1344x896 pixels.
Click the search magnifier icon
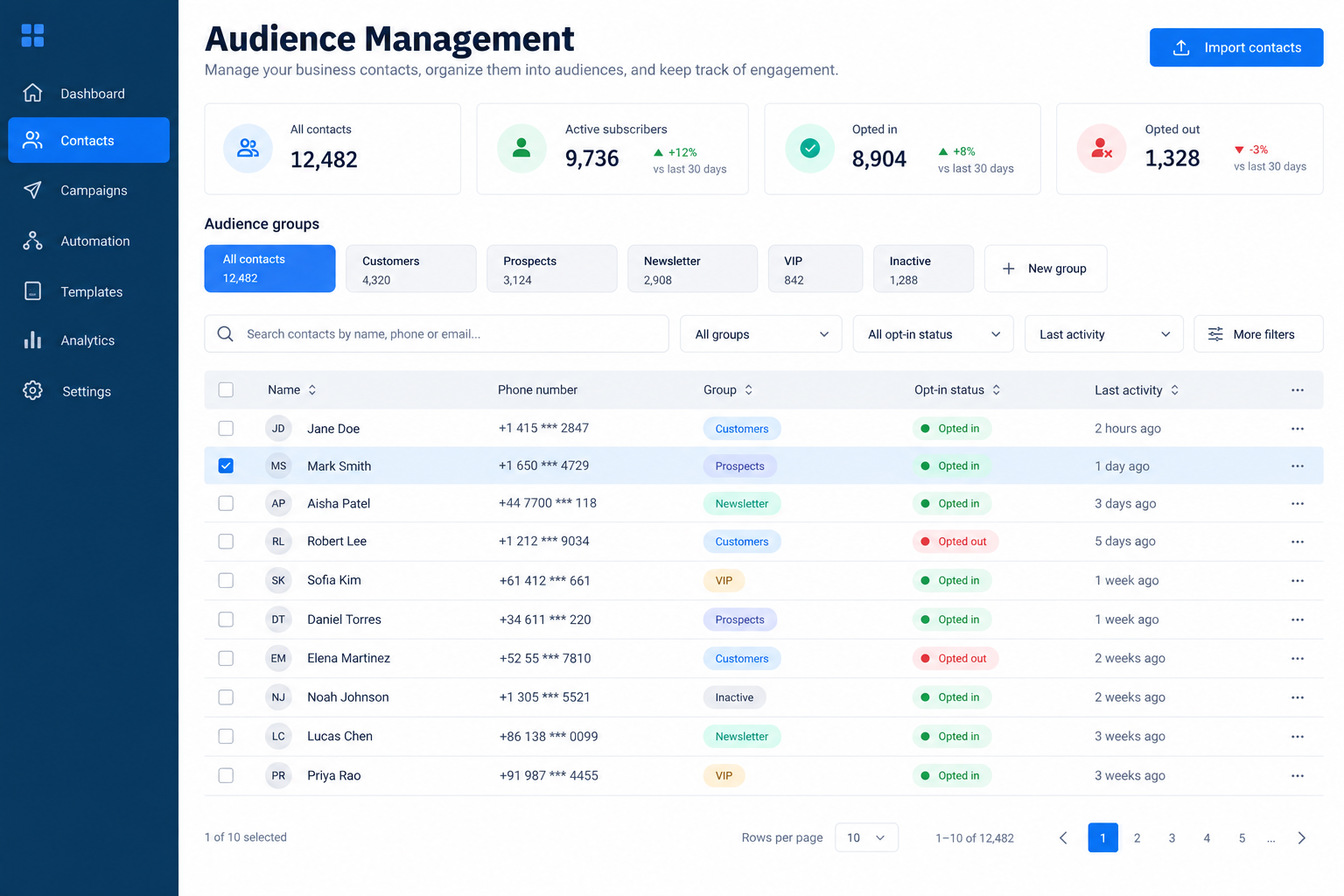click(x=225, y=334)
